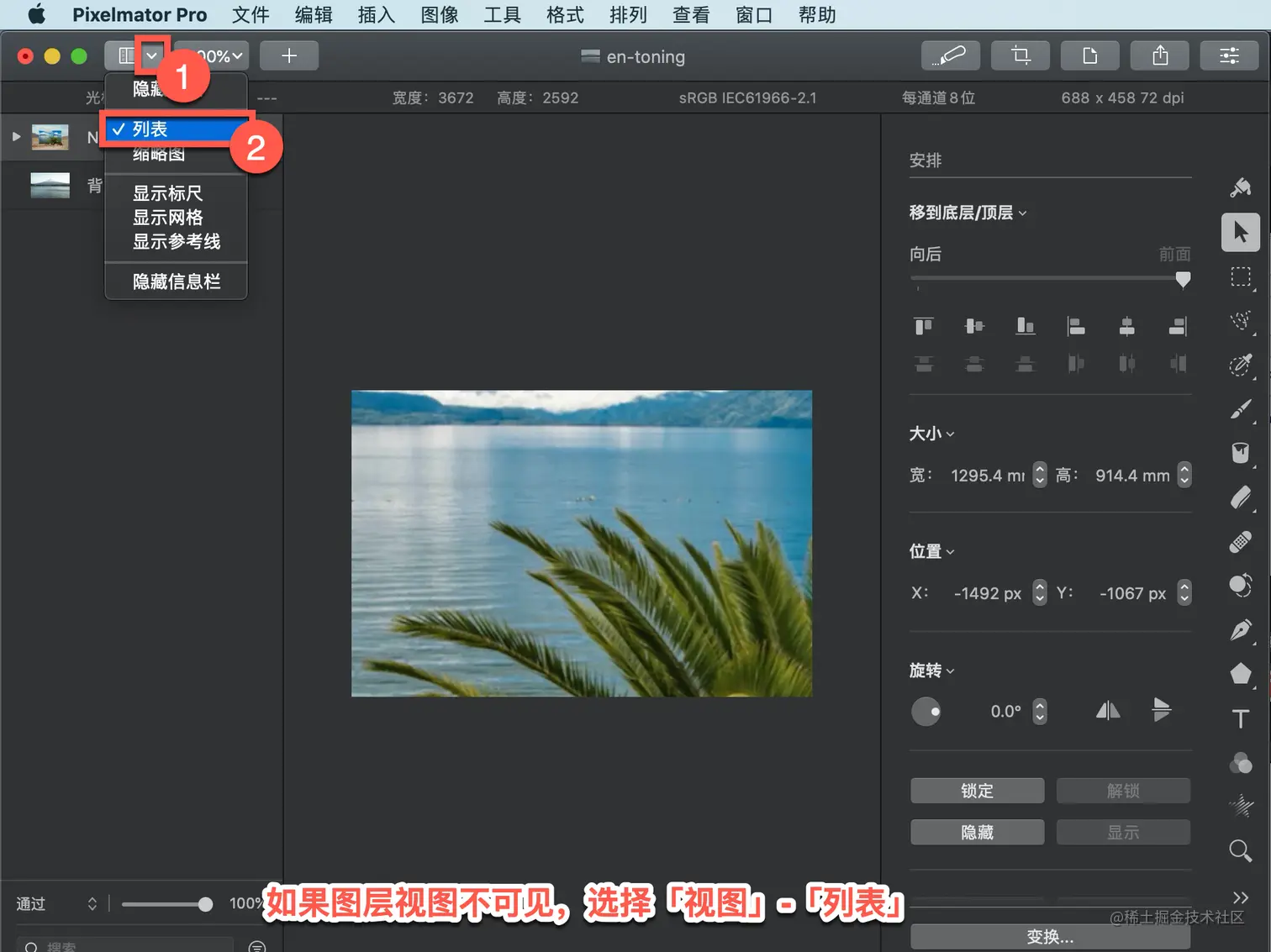Select 隐藏信息栏 menu entry
This screenshot has width=1271, height=952.
point(176,281)
